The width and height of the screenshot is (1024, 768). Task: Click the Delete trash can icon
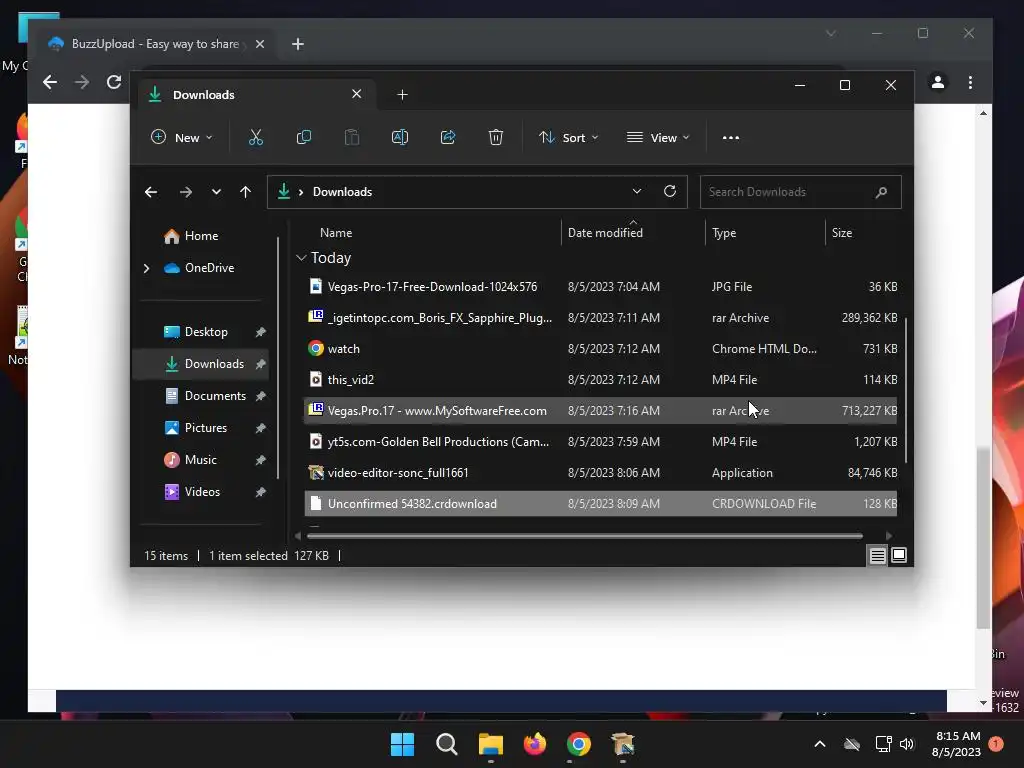tap(496, 138)
